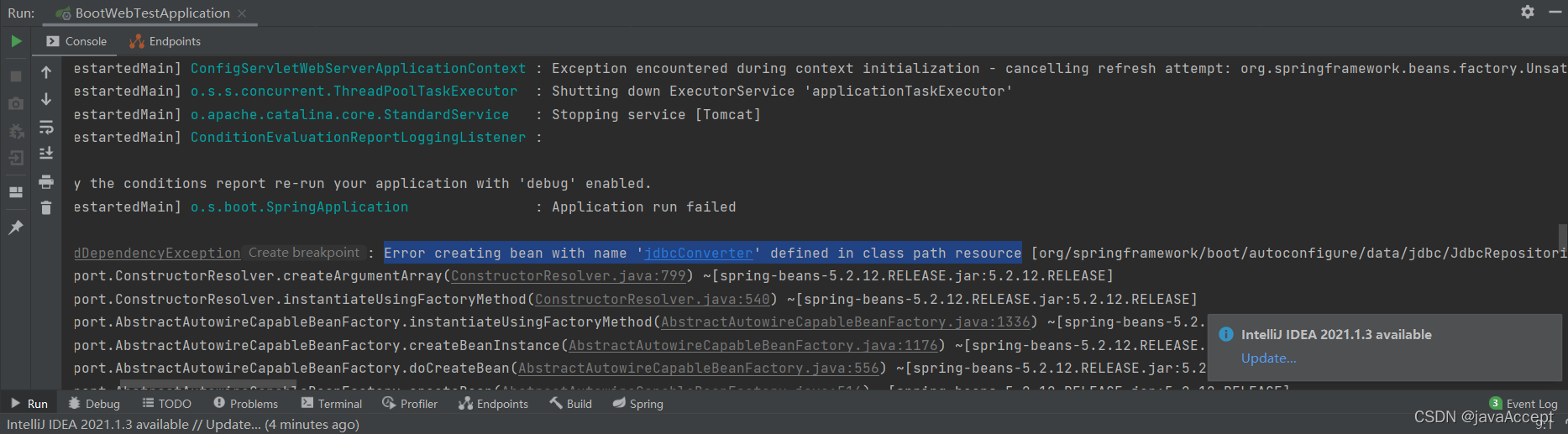Viewport: 1568px width, 434px height.
Task: Select the BootWebTestApplication run tab
Action: 152,13
